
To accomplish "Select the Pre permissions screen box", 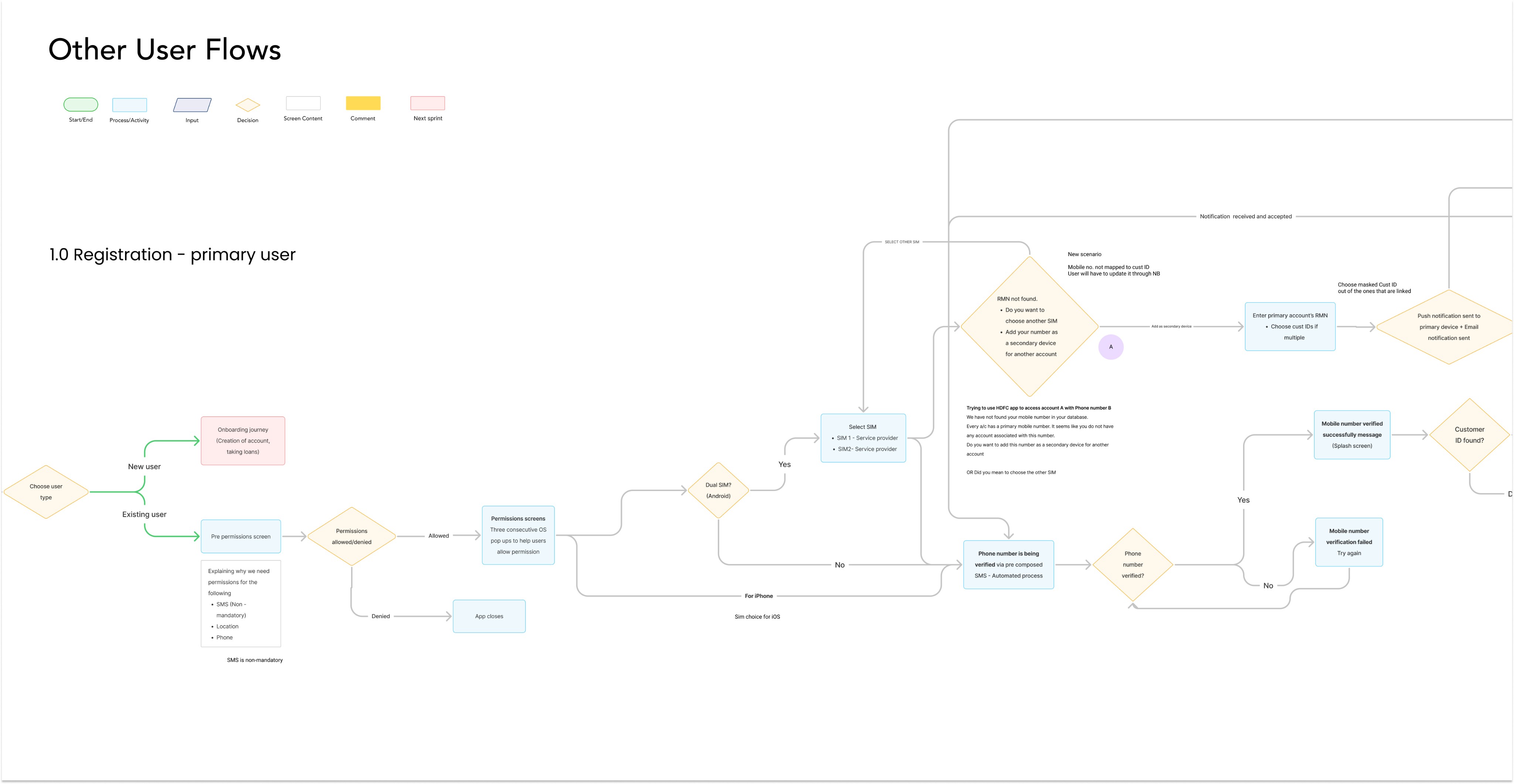I will tap(240, 537).
